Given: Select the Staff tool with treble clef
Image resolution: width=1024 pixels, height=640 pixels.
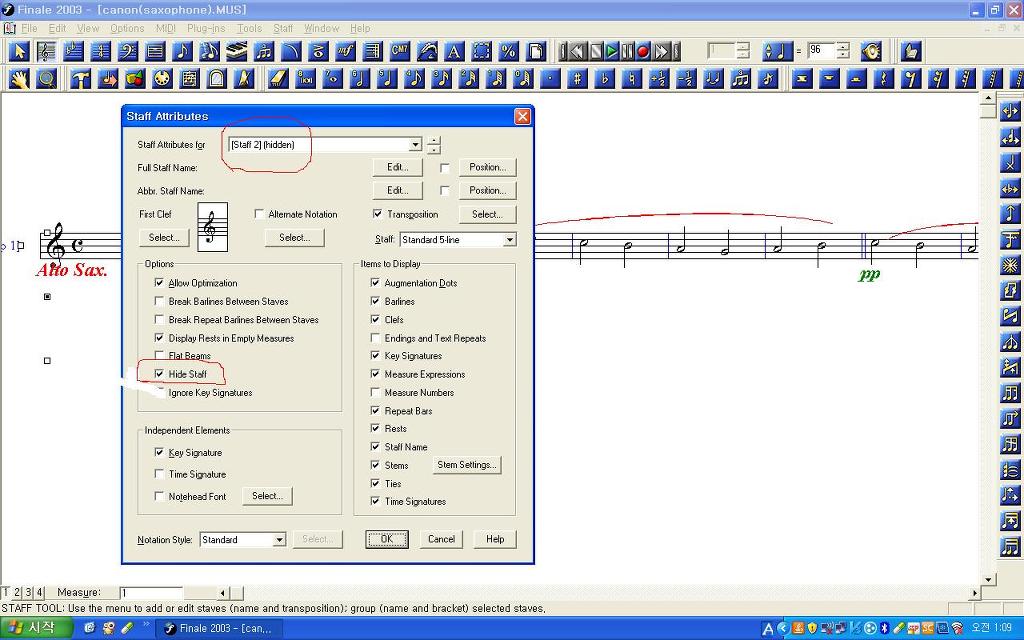Looking at the screenshot, I should click(x=46, y=51).
